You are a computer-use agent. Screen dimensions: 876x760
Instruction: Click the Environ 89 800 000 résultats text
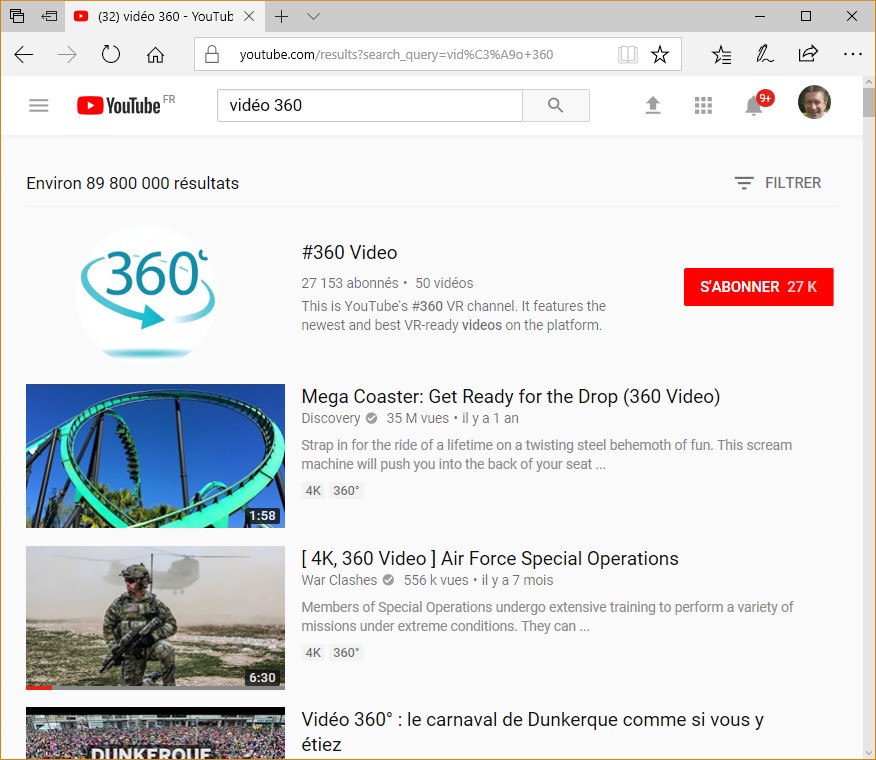[x=132, y=183]
